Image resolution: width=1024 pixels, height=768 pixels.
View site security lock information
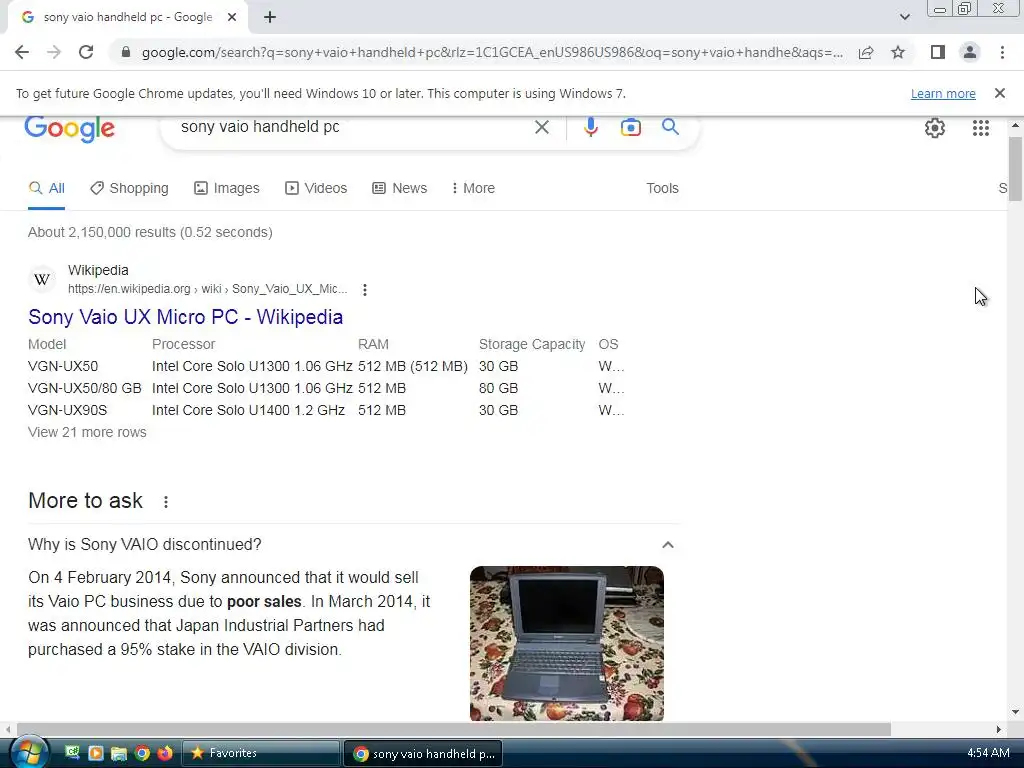[x=126, y=52]
